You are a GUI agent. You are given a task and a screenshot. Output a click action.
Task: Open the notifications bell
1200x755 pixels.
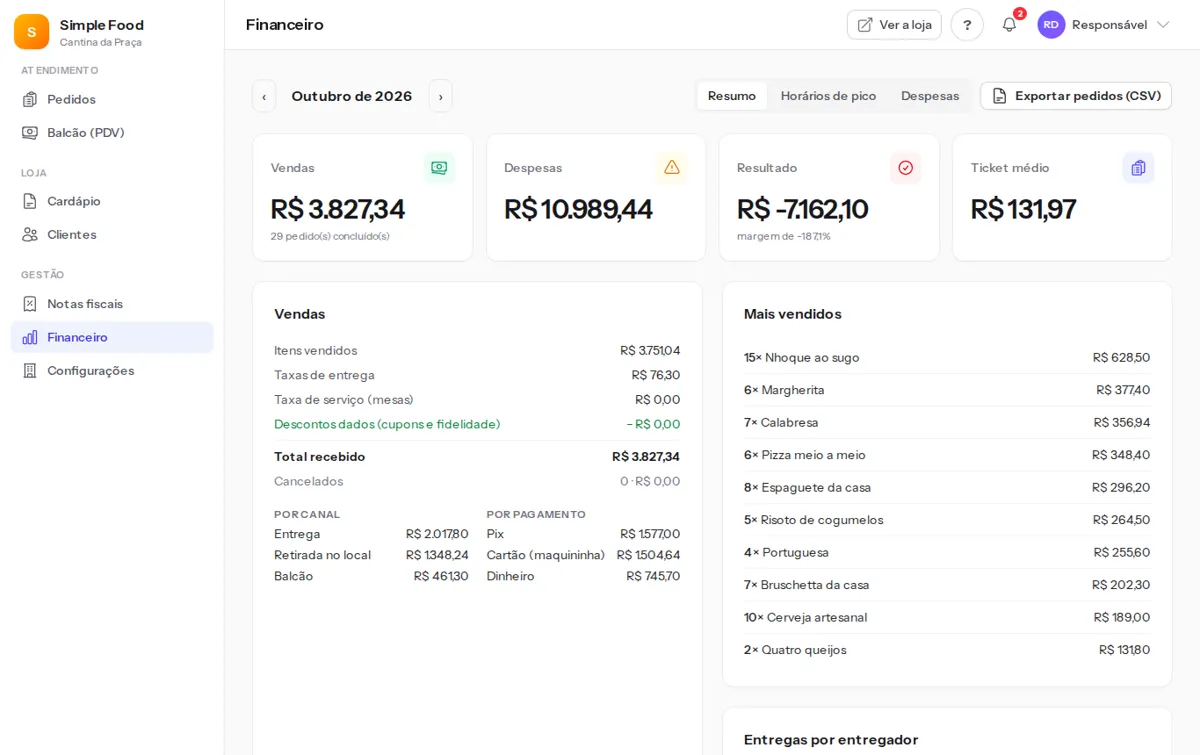click(1009, 25)
